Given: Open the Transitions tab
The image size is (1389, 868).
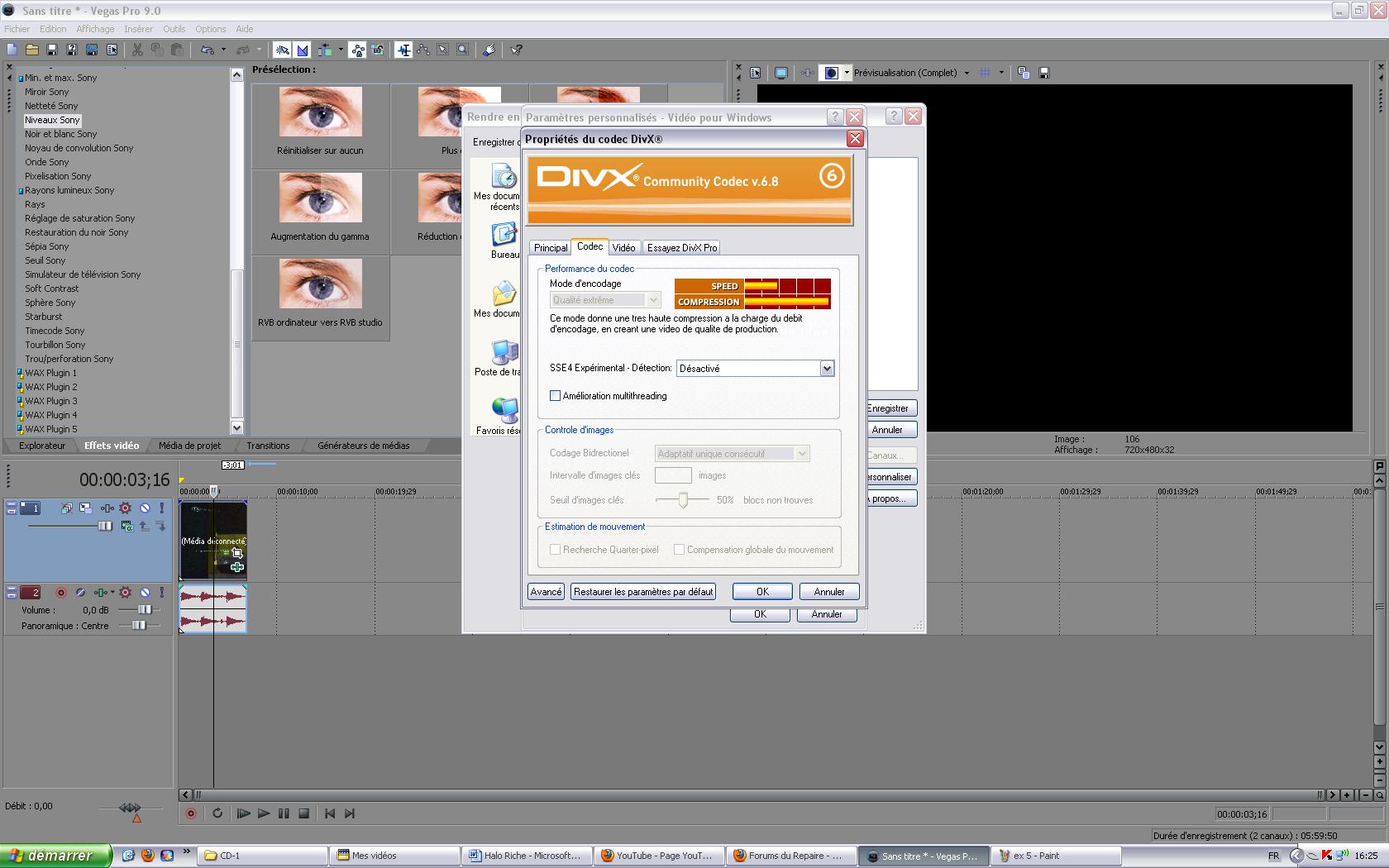Looking at the screenshot, I should [x=268, y=446].
